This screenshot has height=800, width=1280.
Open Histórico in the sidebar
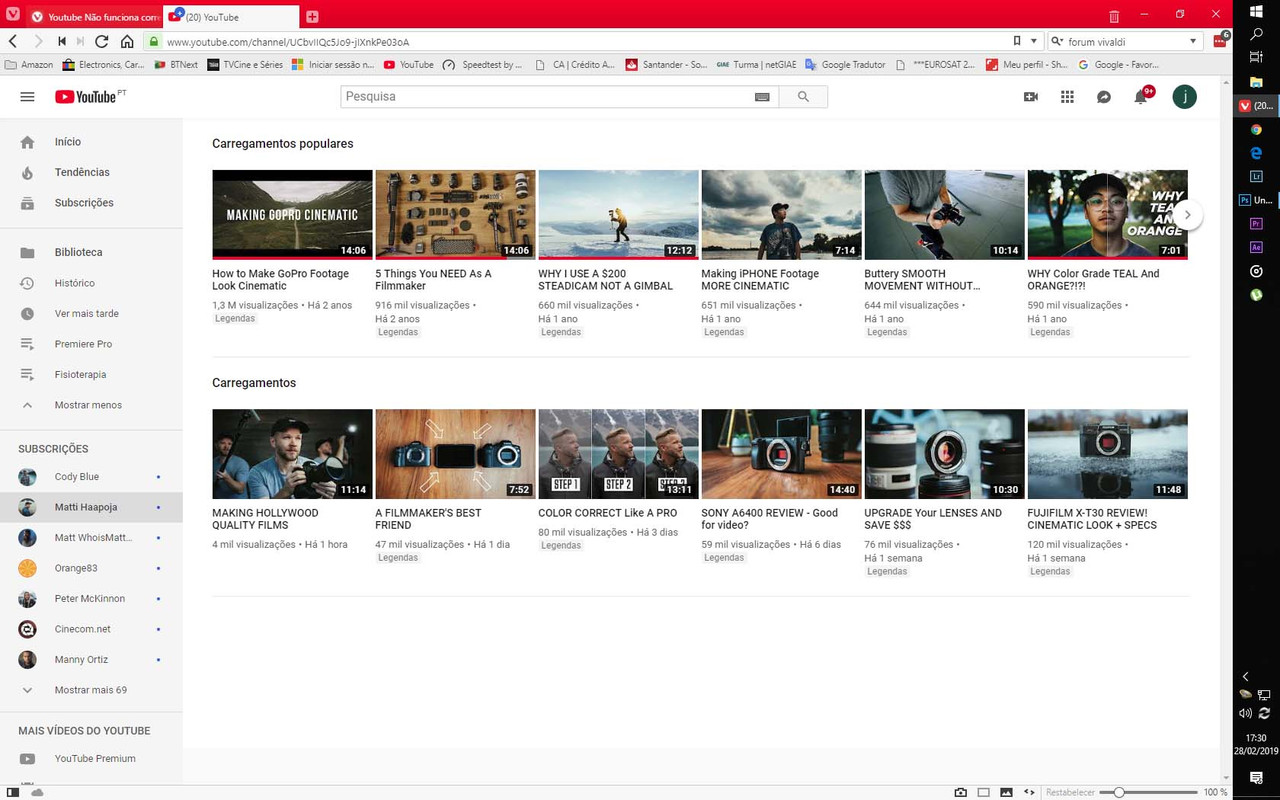pyautogui.click(x=91, y=283)
